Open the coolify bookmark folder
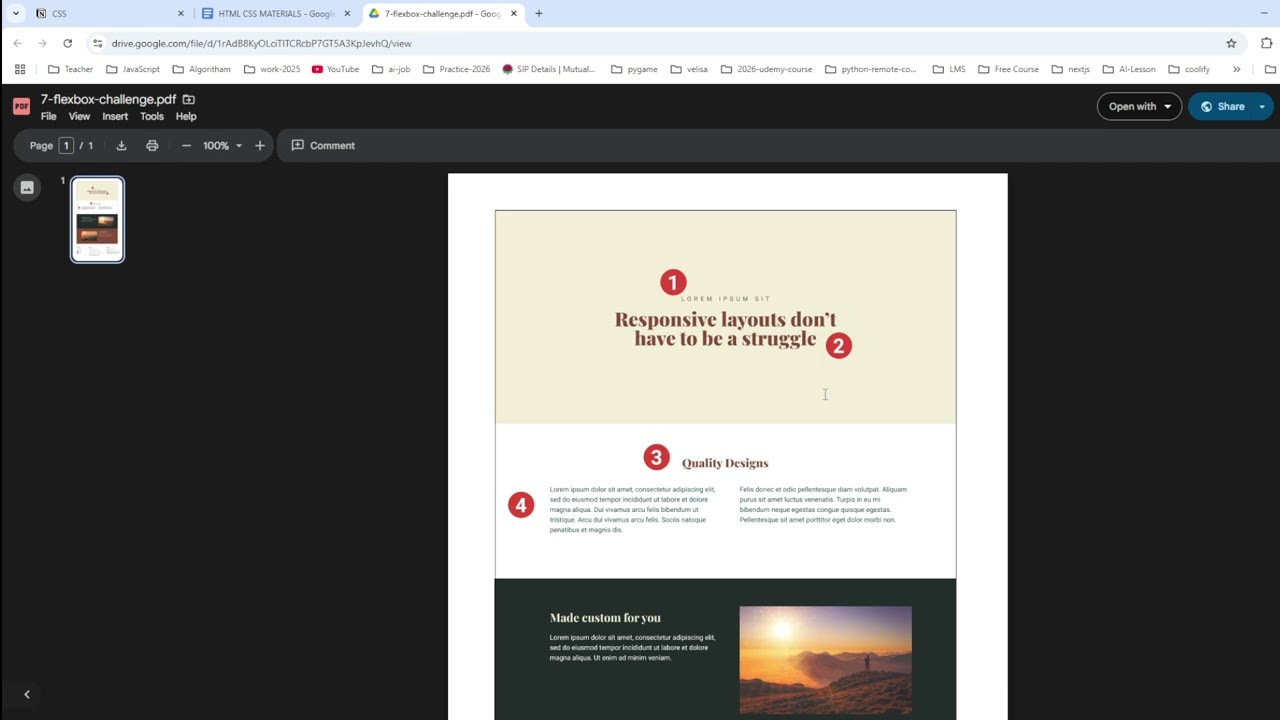Image resolution: width=1280 pixels, height=720 pixels. pos(1189,69)
